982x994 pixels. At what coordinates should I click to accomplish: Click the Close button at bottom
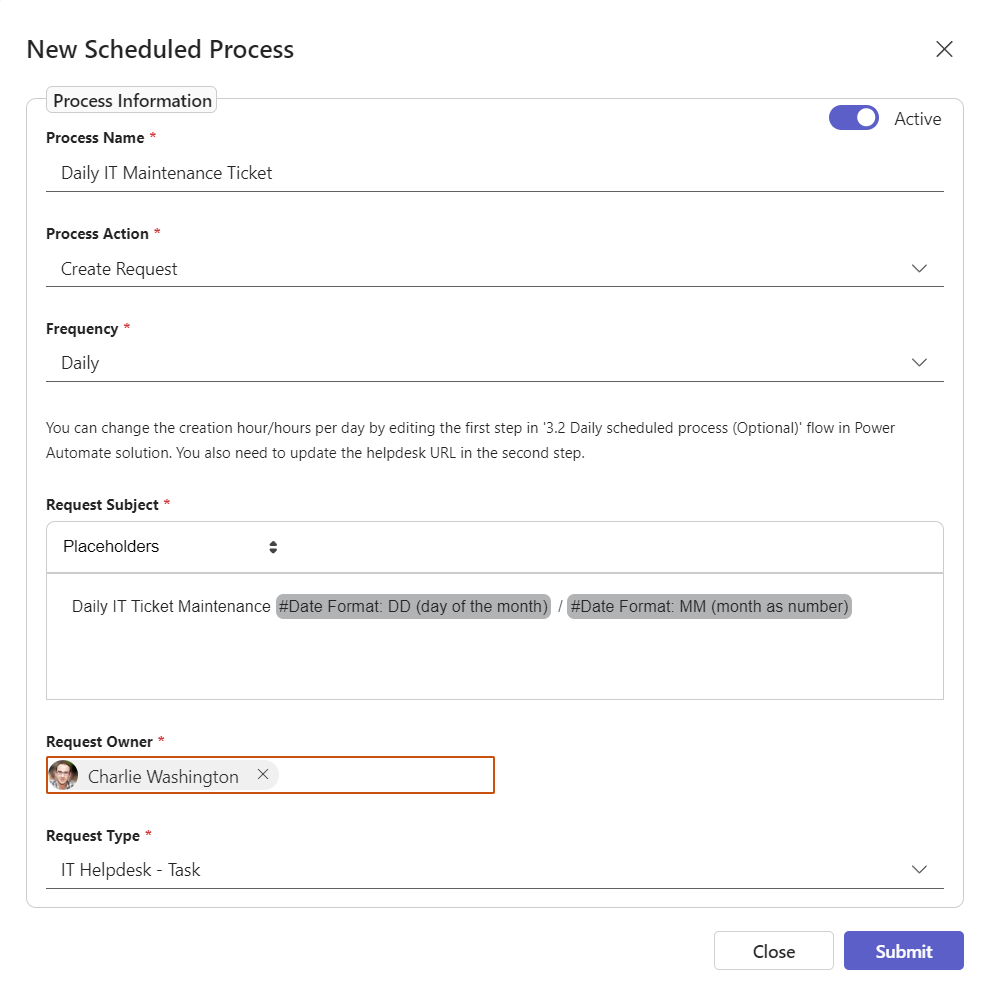coord(773,951)
